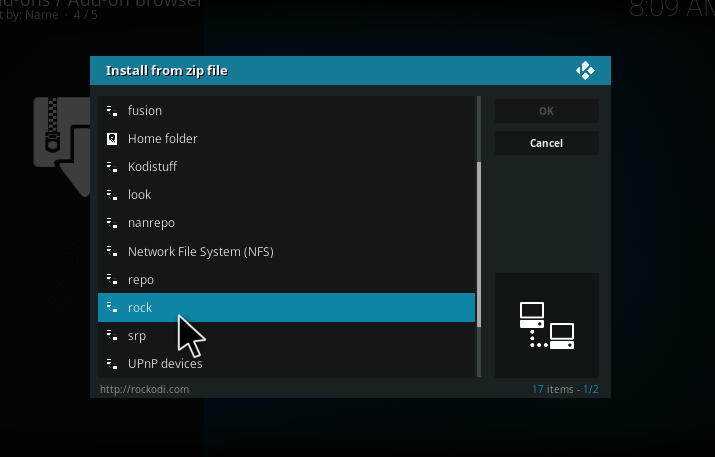This screenshot has height=457, width=715.
Task: Choose the look source
Action: [x=286, y=195]
